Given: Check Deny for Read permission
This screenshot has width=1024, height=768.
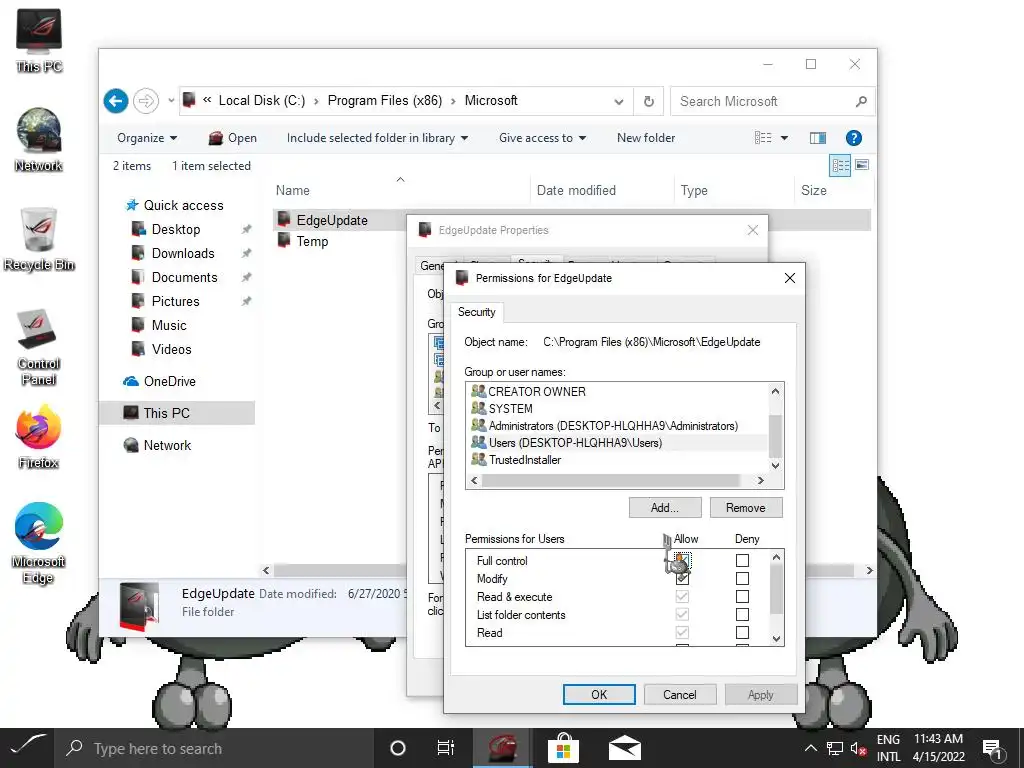Looking at the screenshot, I should [x=742, y=632].
